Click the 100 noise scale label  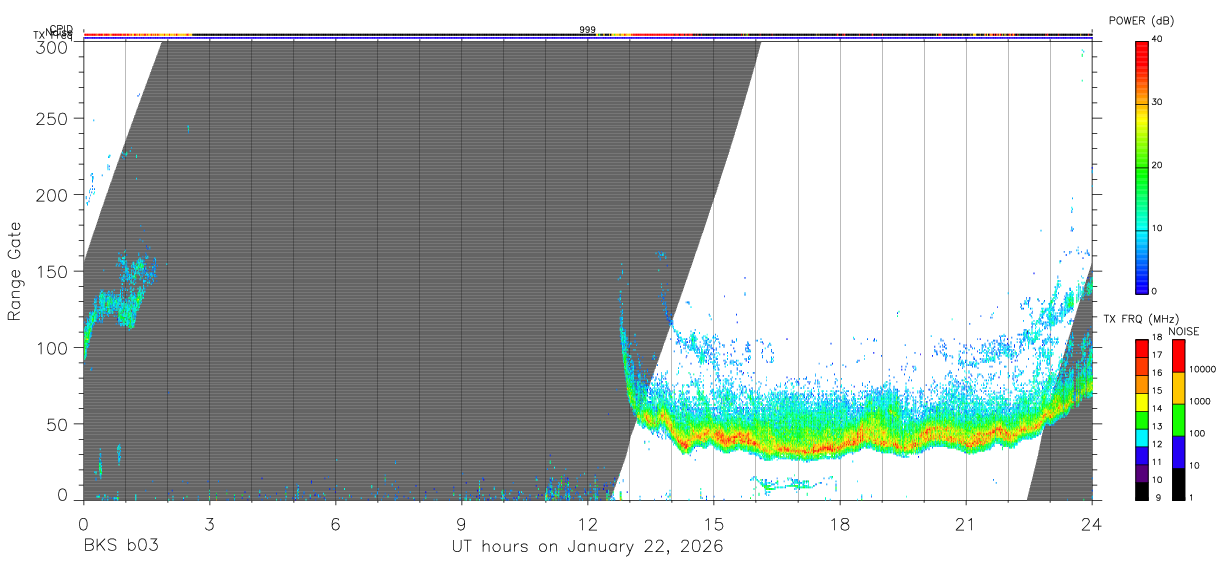[1196, 433]
